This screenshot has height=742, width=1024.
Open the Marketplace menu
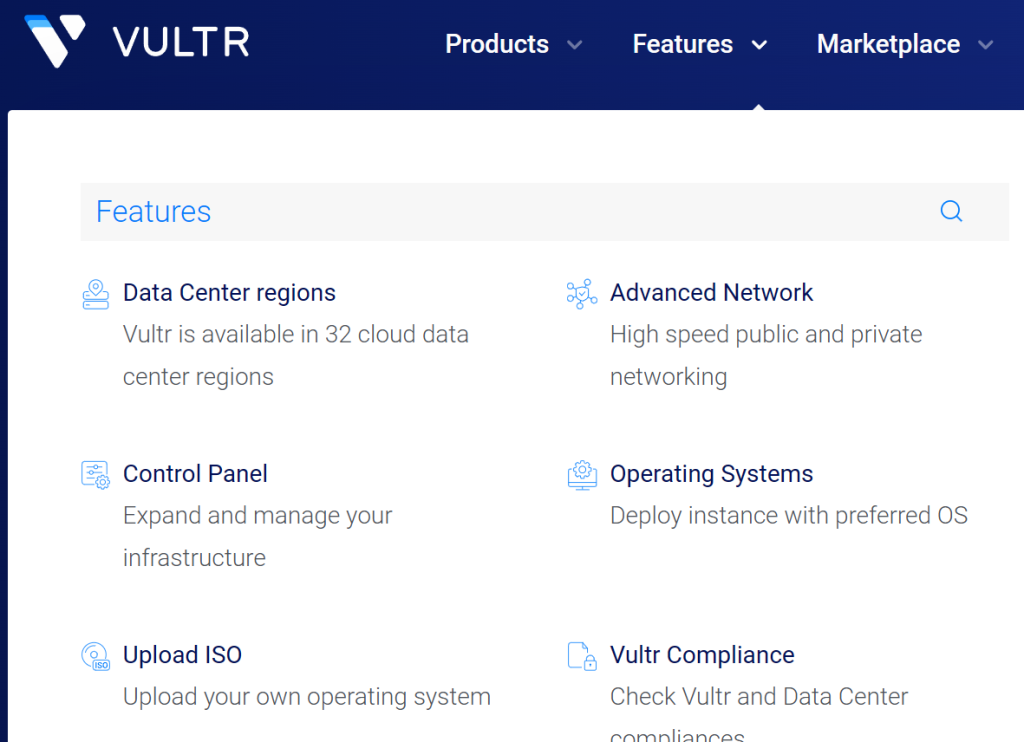point(888,44)
